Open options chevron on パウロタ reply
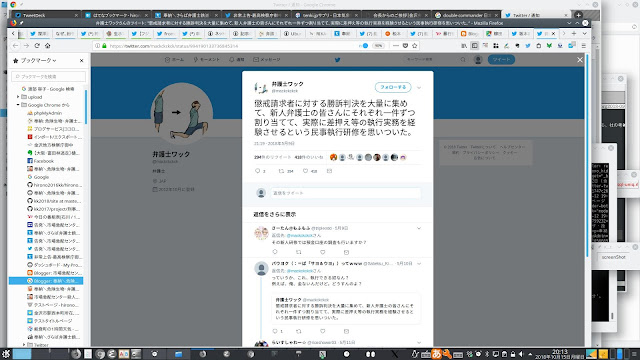This screenshot has height=360, width=640. click(419, 264)
